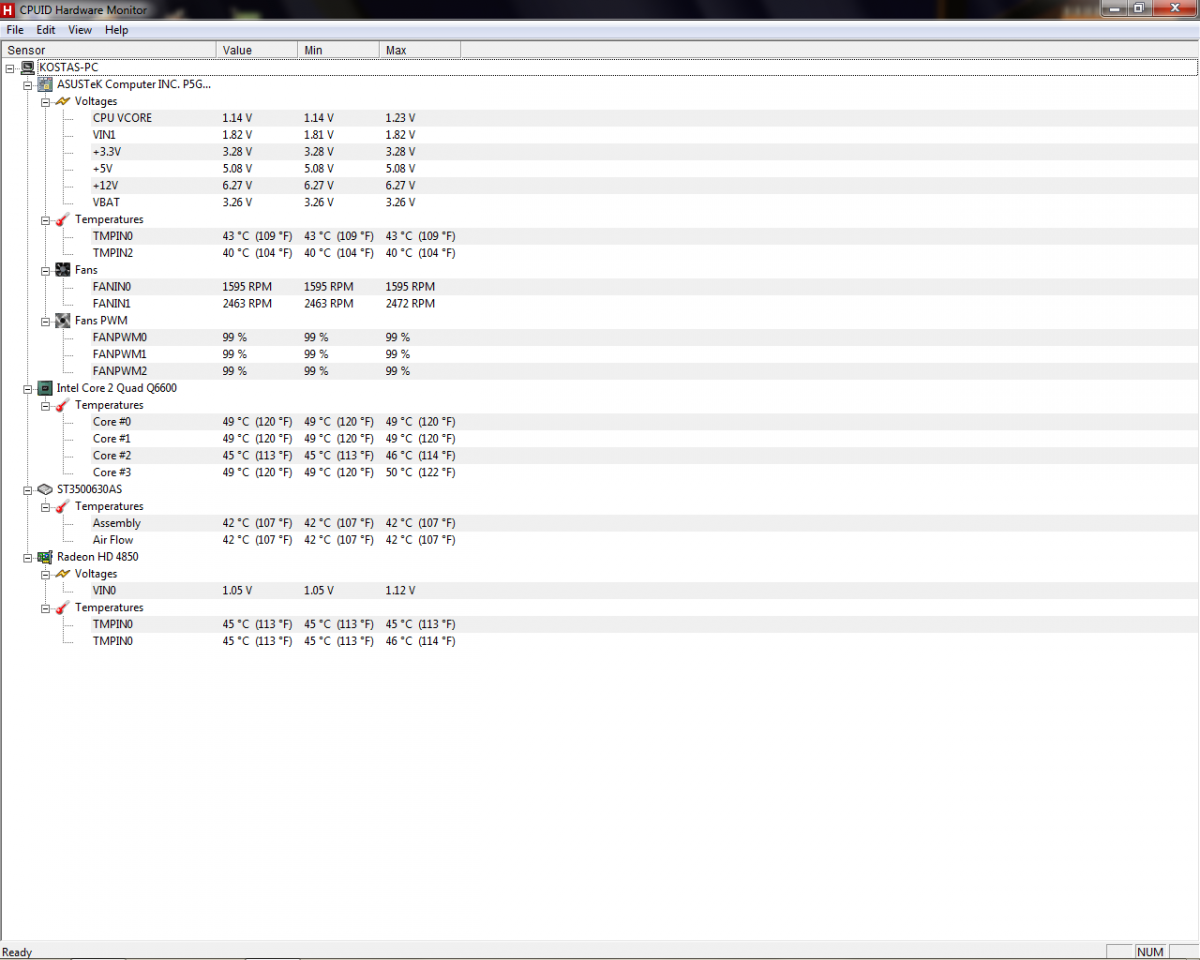Click the hard drive Temperatures thermometer icon
Image resolution: width=1200 pixels, height=960 pixels.
pyautogui.click(x=62, y=506)
